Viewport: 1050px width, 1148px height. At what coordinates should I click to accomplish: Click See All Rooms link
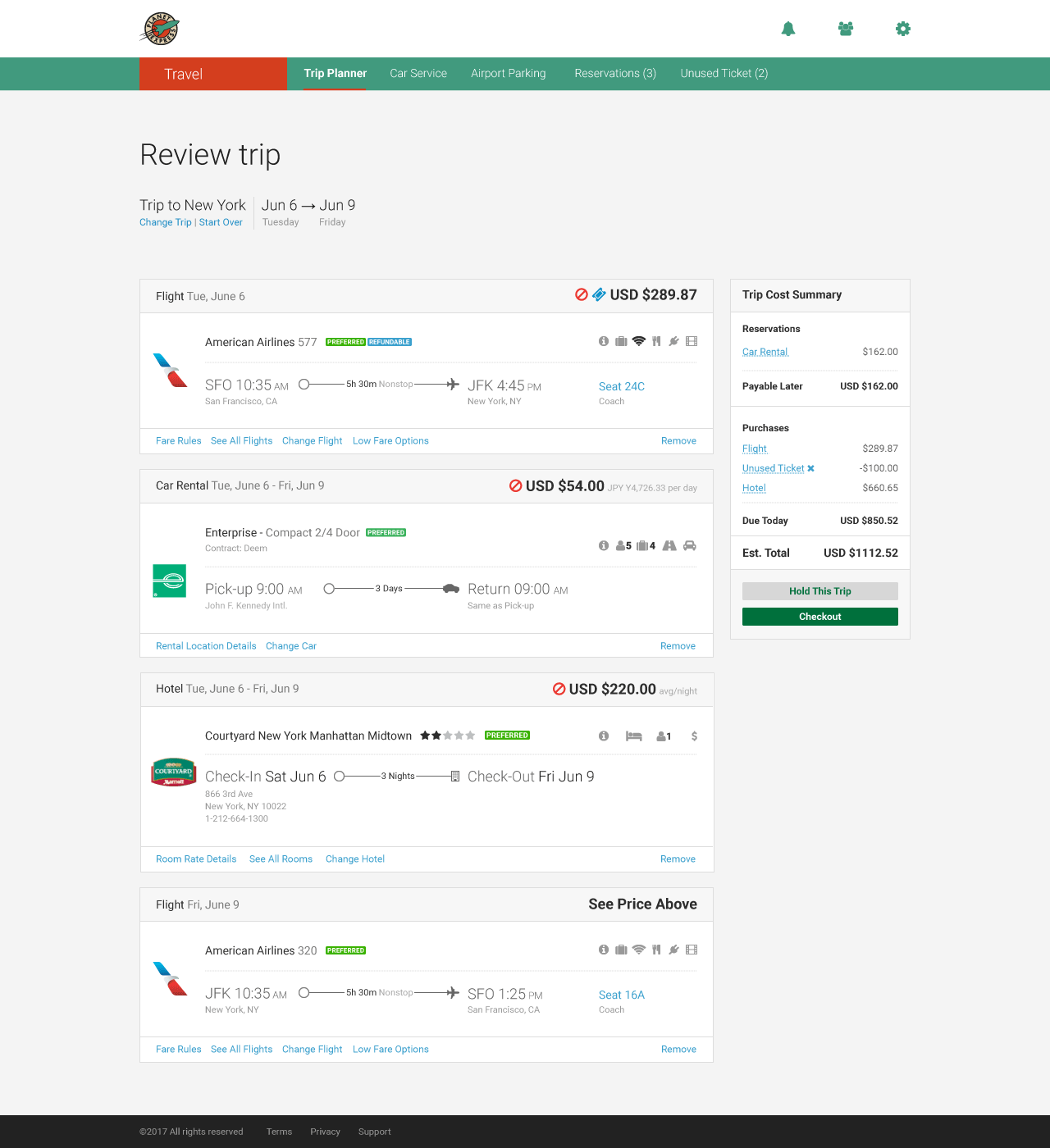coord(281,859)
